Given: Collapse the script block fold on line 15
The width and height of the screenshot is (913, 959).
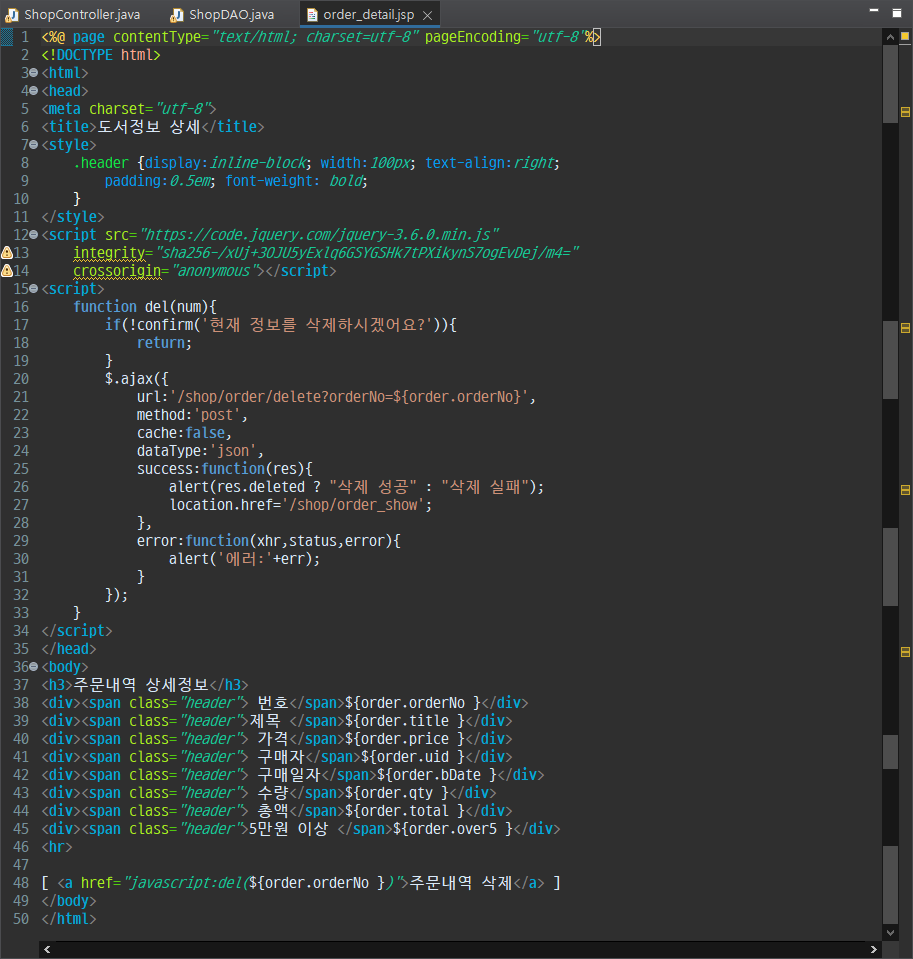Looking at the screenshot, I should pyautogui.click(x=34, y=289).
